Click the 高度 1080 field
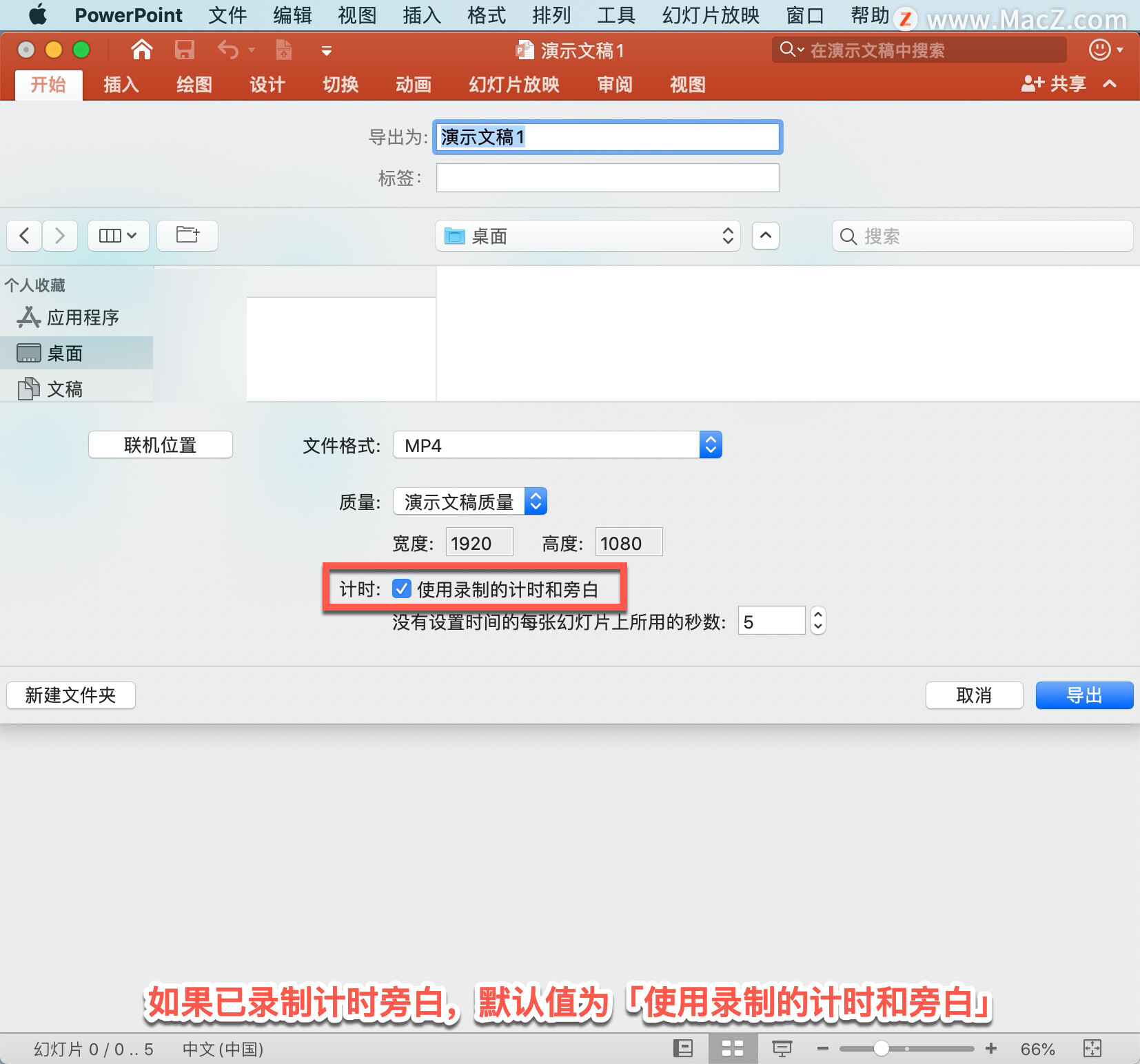 [x=629, y=543]
